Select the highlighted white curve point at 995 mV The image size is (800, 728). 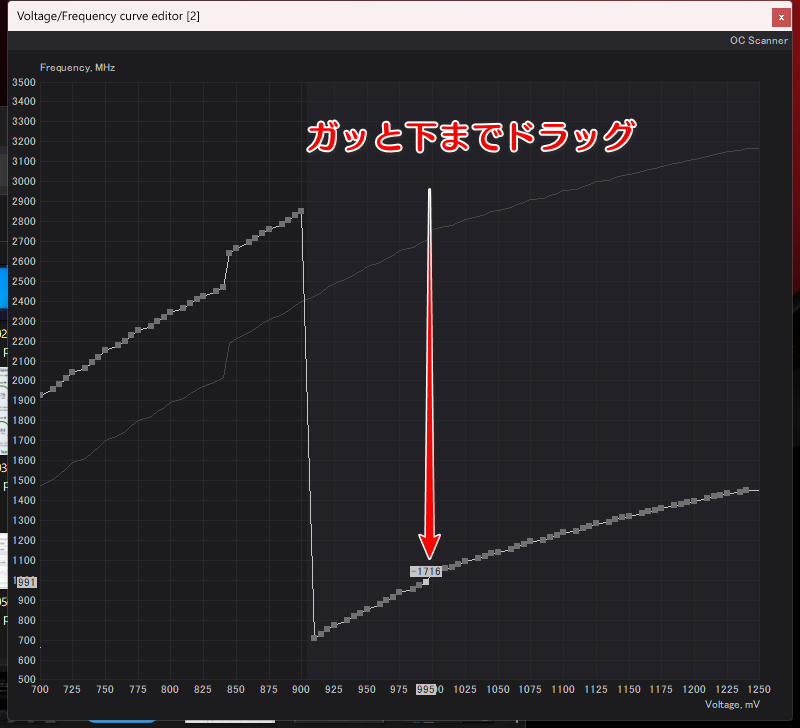pos(426,581)
